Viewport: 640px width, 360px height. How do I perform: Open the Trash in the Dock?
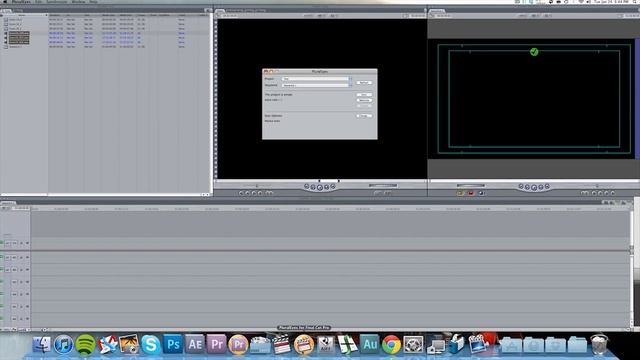click(599, 344)
